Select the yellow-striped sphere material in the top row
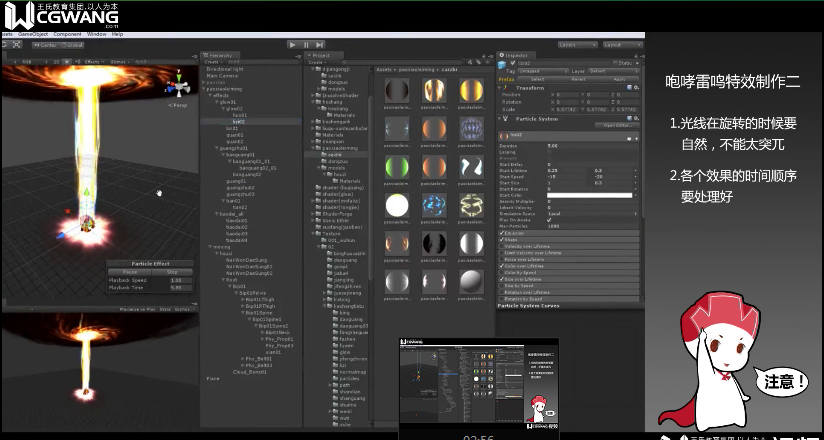This screenshot has height=440, width=824. point(471,90)
